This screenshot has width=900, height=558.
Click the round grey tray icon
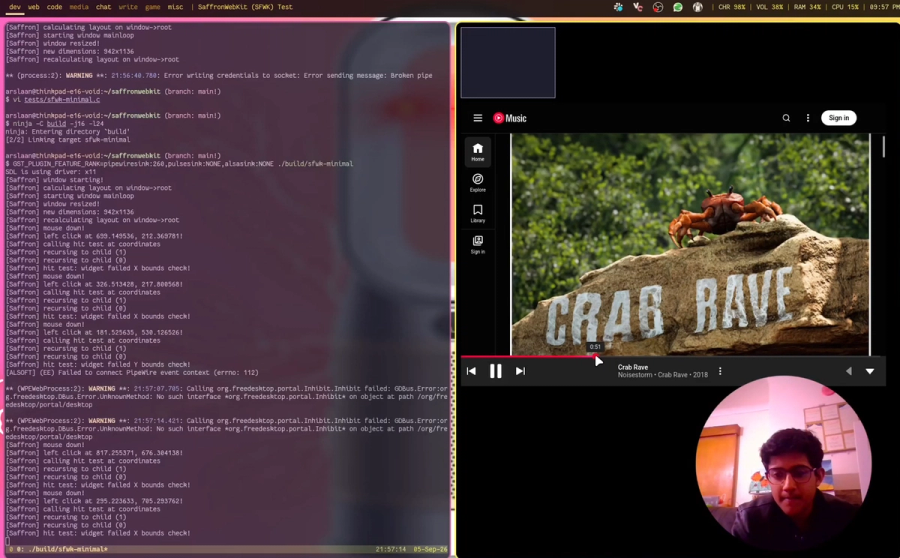click(x=697, y=7)
